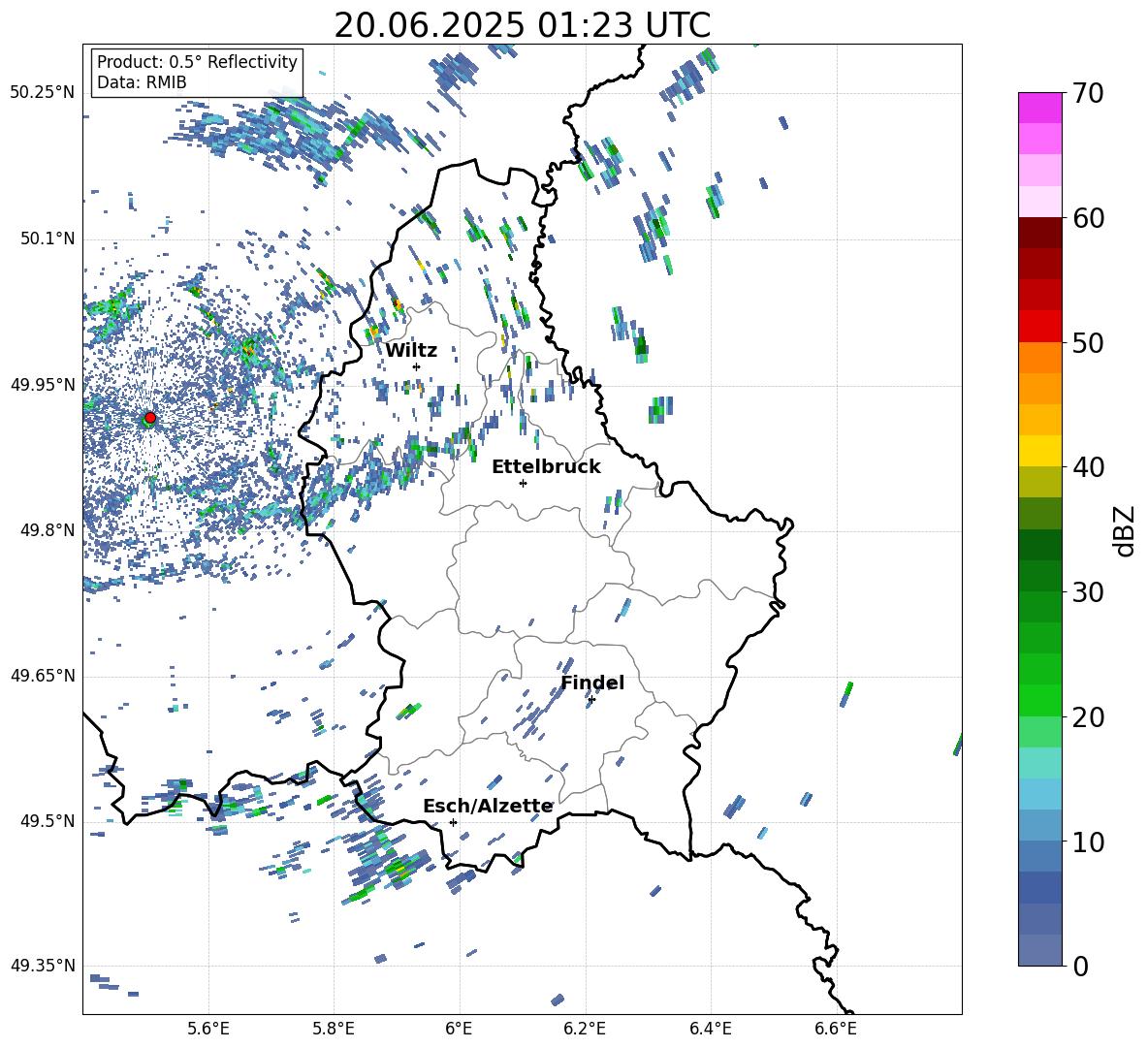
Task: Click the Data: RMIB text
Action: [142, 82]
